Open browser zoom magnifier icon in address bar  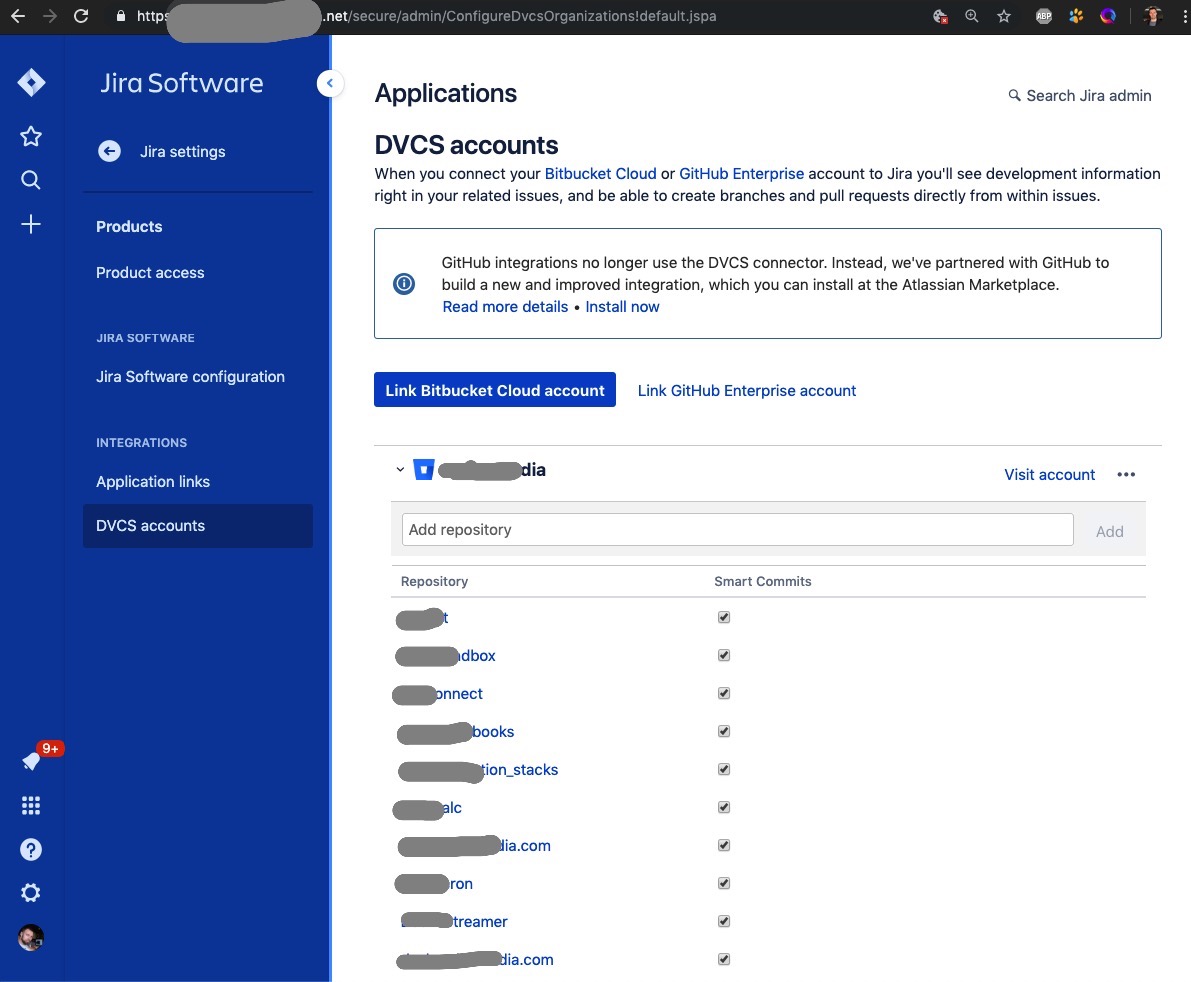(971, 16)
